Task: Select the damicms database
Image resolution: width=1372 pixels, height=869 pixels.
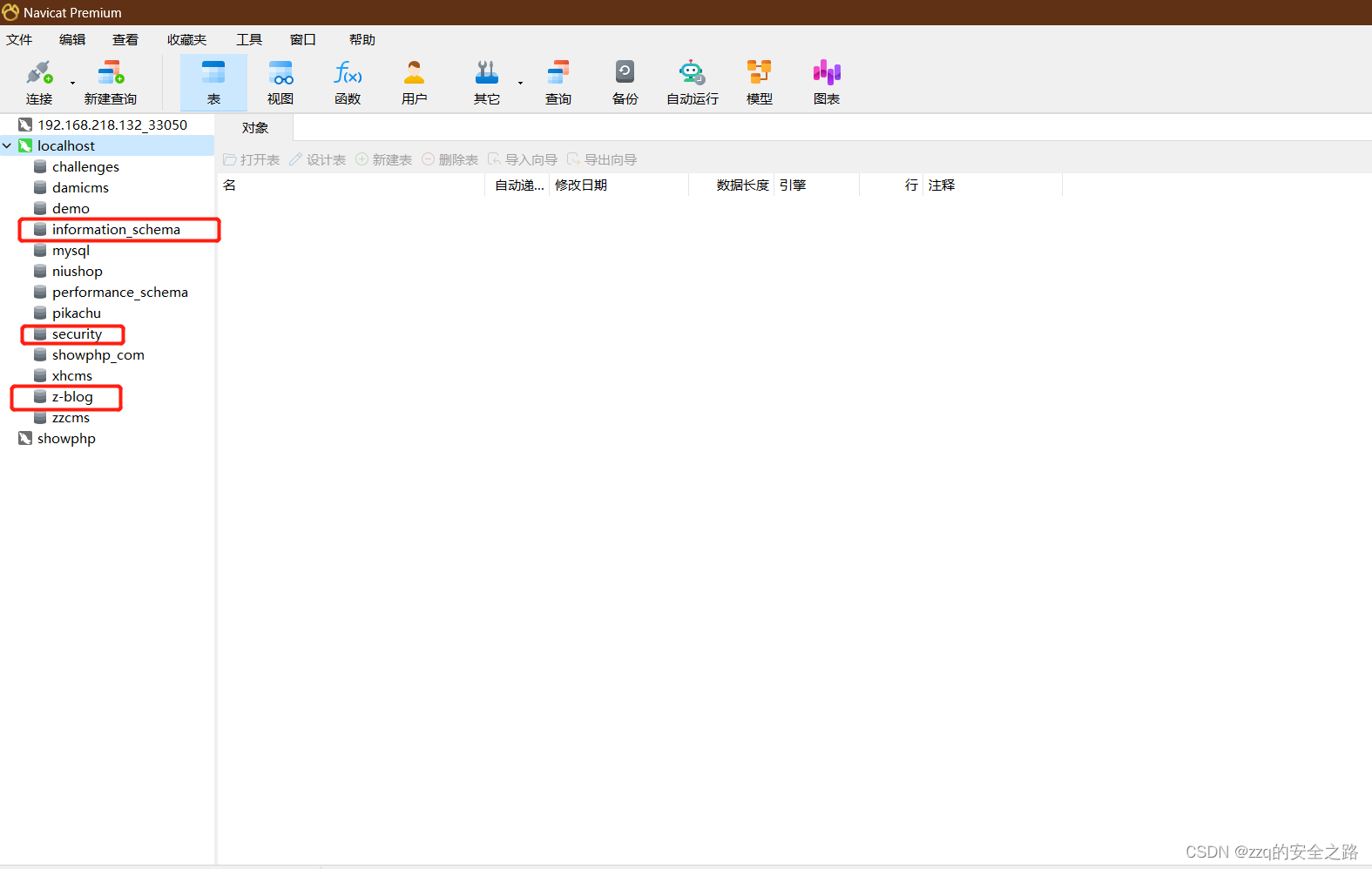Action: pos(80,187)
